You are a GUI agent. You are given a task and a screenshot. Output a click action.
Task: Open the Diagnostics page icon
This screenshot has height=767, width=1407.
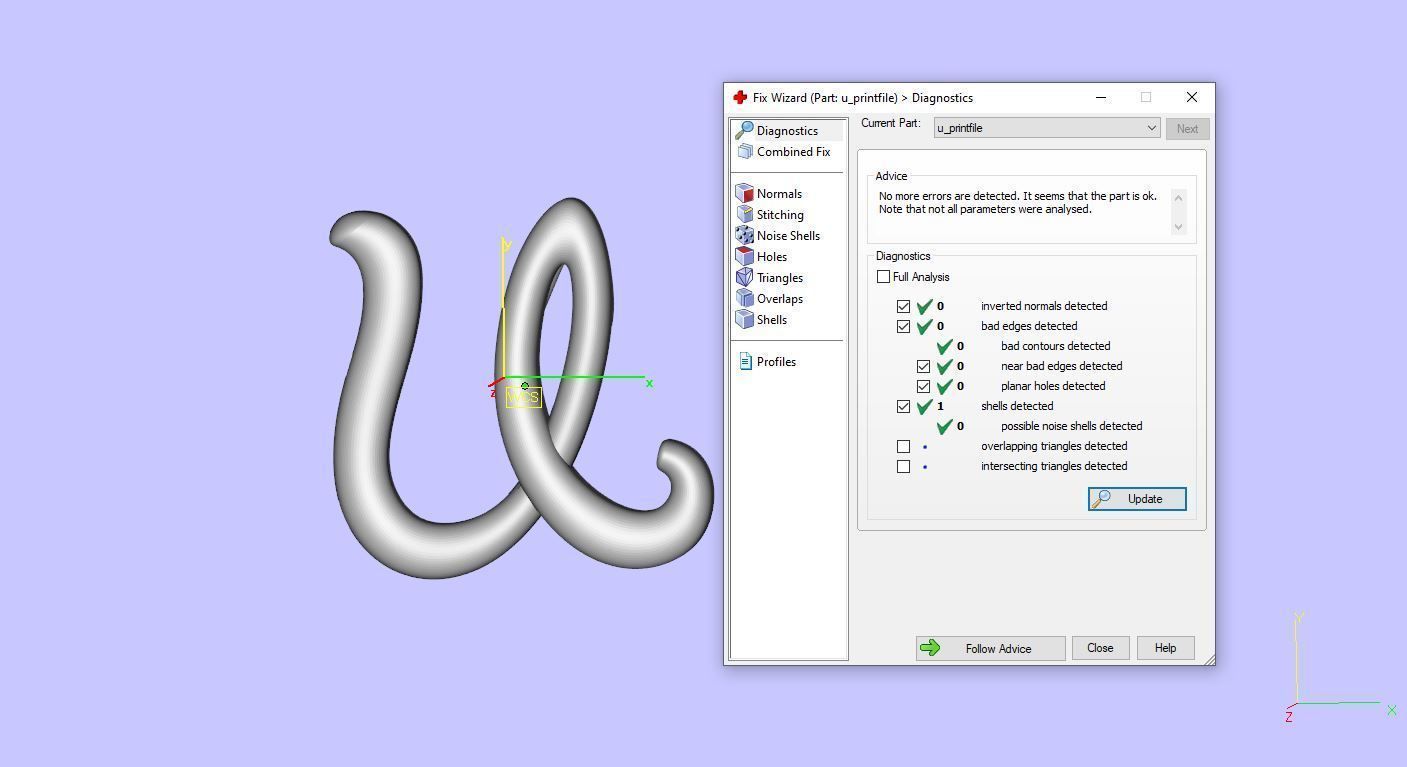click(x=744, y=131)
